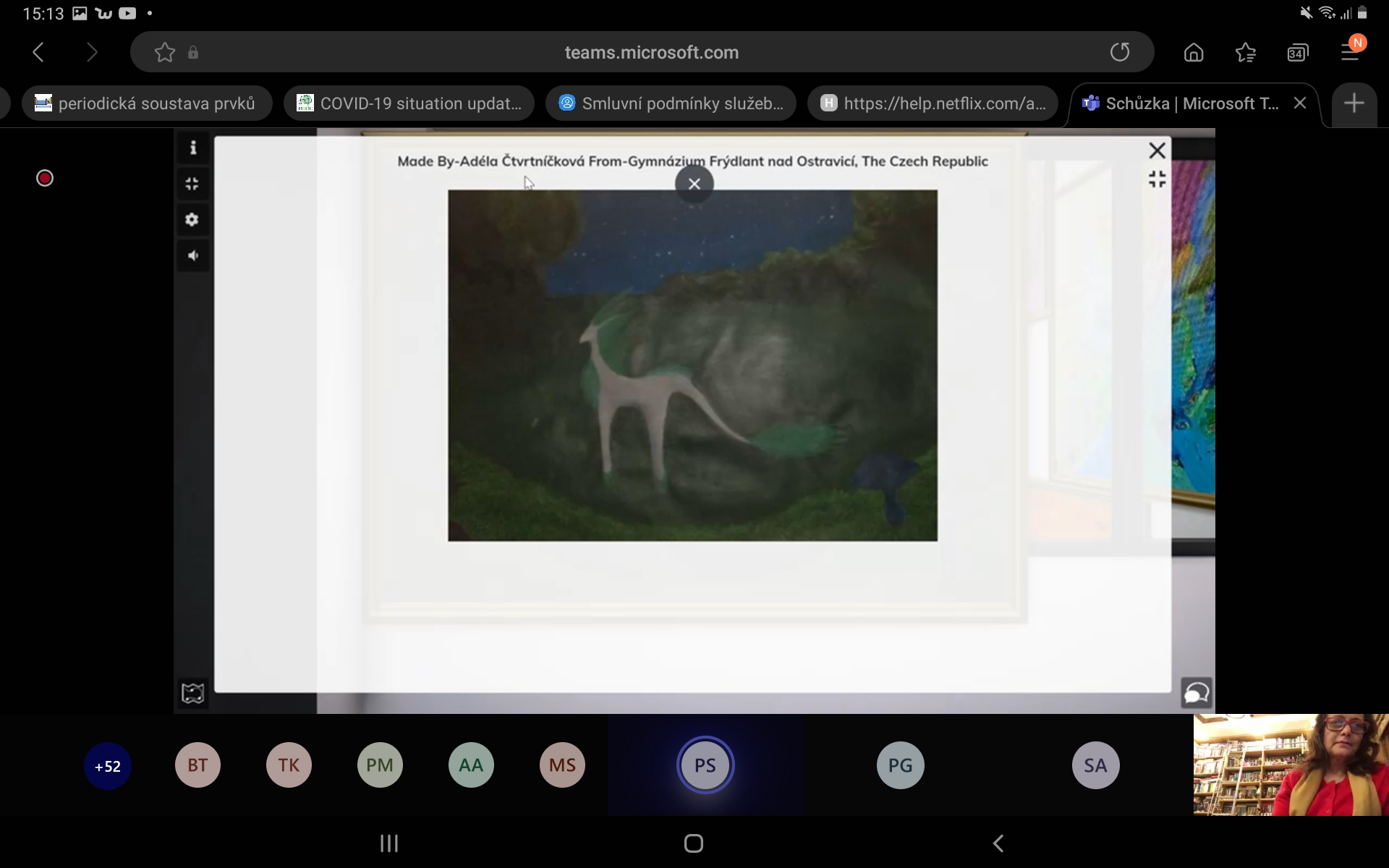Viewport: 1389px width, 868px height.
Task: Open gallery chat bubble icon
Action: pos(1197,693)
